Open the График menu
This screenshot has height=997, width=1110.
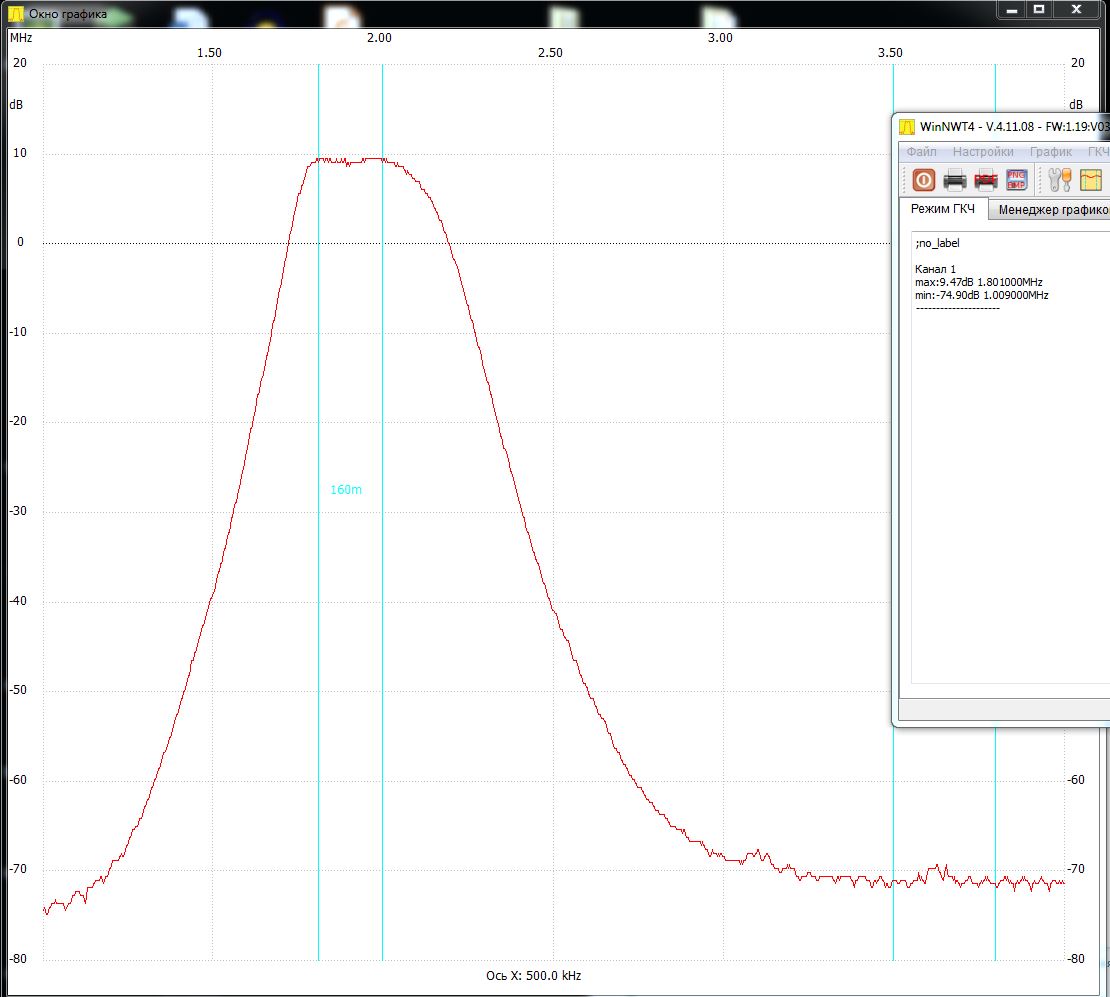tap(1051, 152)
